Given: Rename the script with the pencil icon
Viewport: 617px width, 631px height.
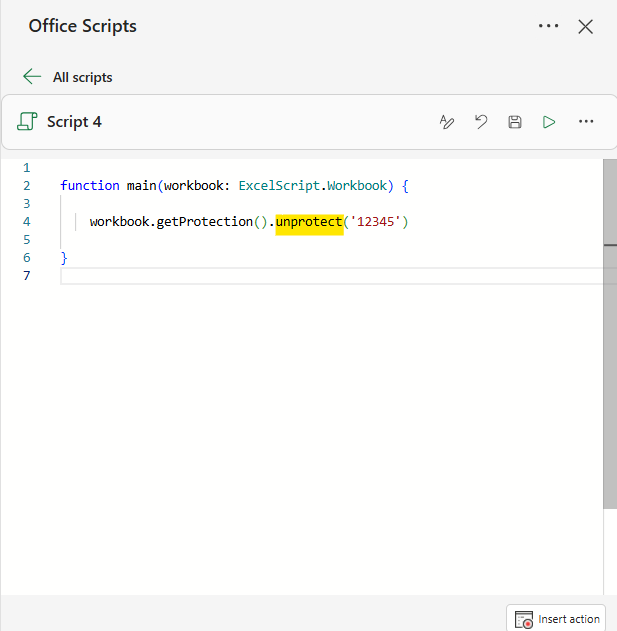Looking at the screenshot, I should [447, 122].
